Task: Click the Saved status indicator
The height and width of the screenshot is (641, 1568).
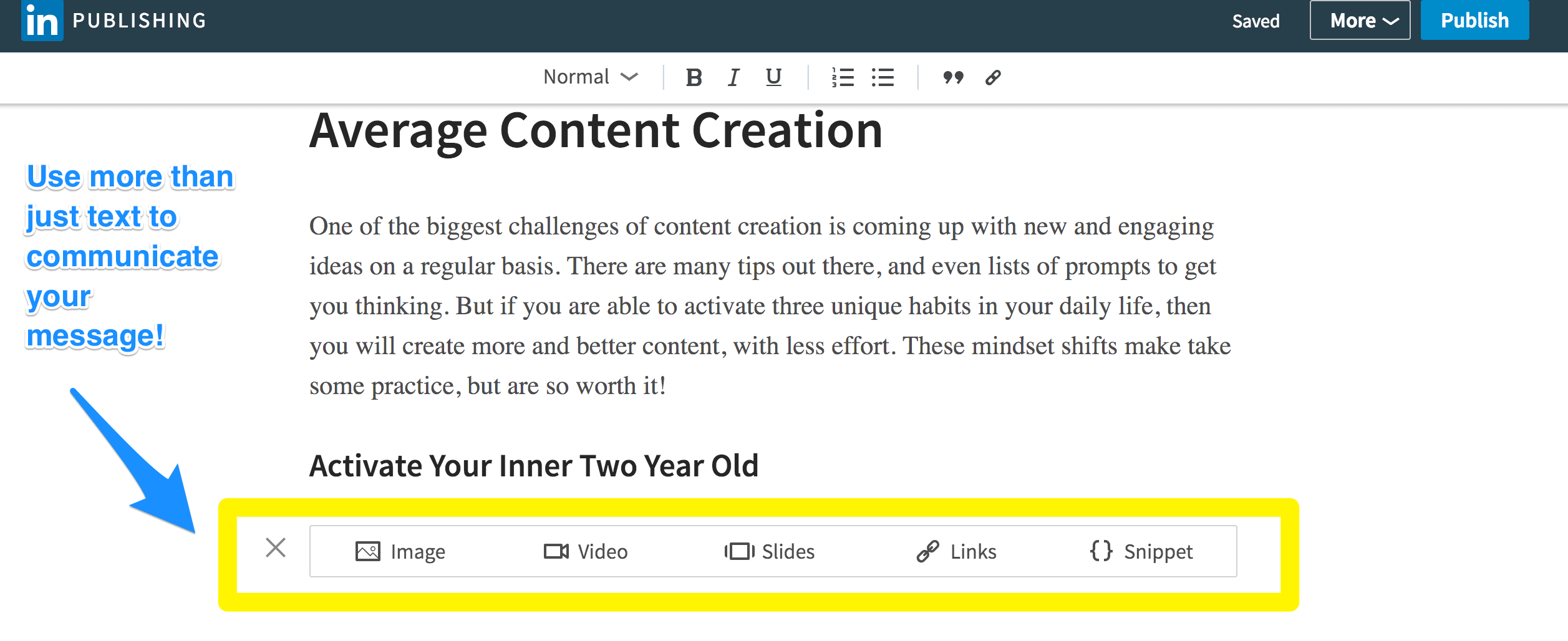Action: click(x=1256, y=21)
